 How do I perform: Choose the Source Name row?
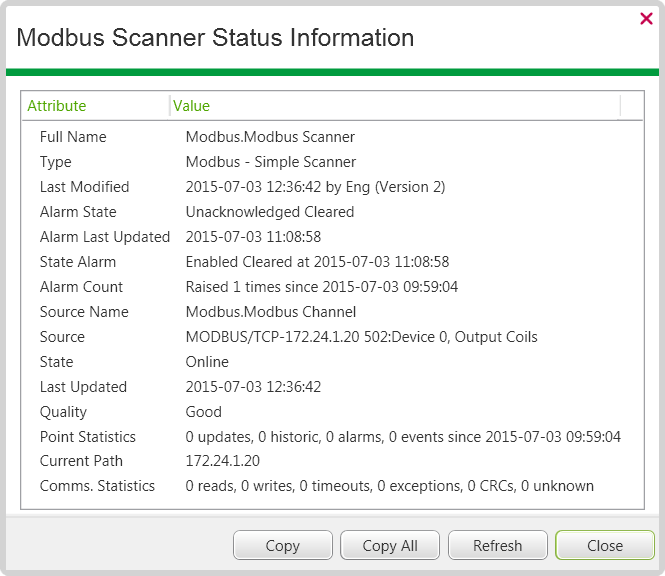[x=84, y=312]
